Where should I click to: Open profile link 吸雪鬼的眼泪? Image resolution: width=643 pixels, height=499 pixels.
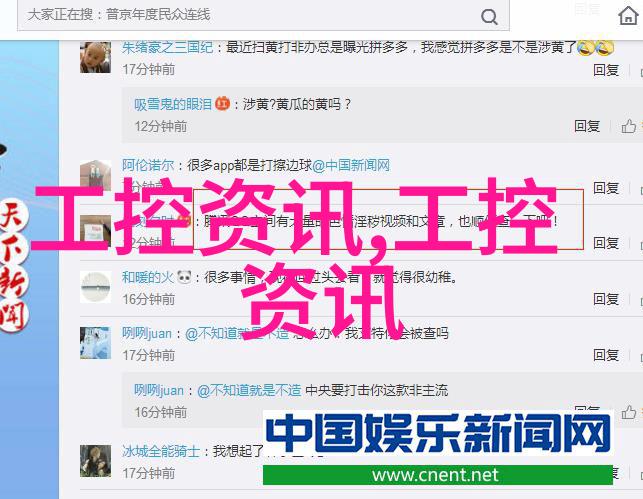(x=173, y=104)
